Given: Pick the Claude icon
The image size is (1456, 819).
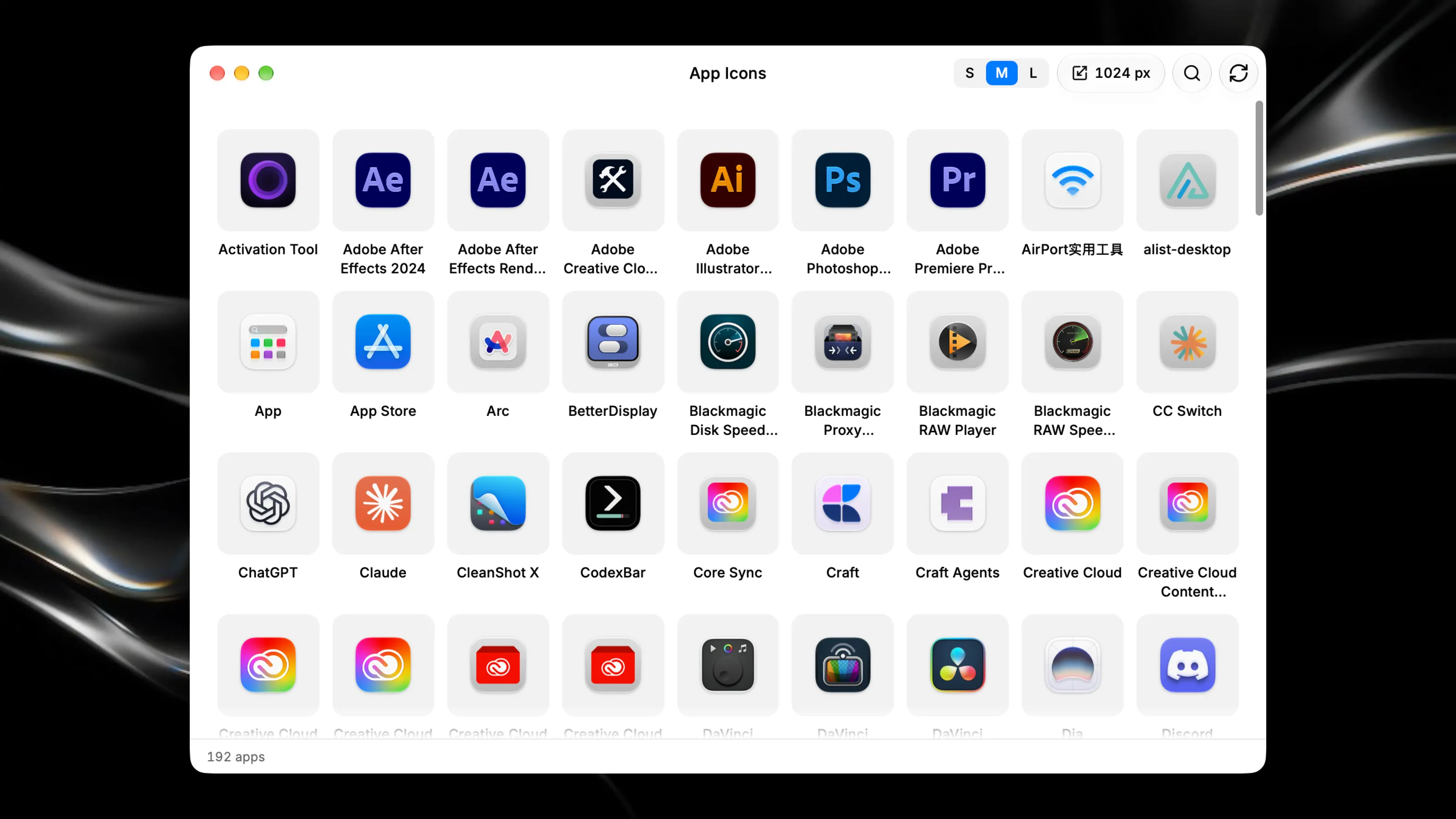Looking at the screenshot, I should pyautogui.click(x=383, y=503).
